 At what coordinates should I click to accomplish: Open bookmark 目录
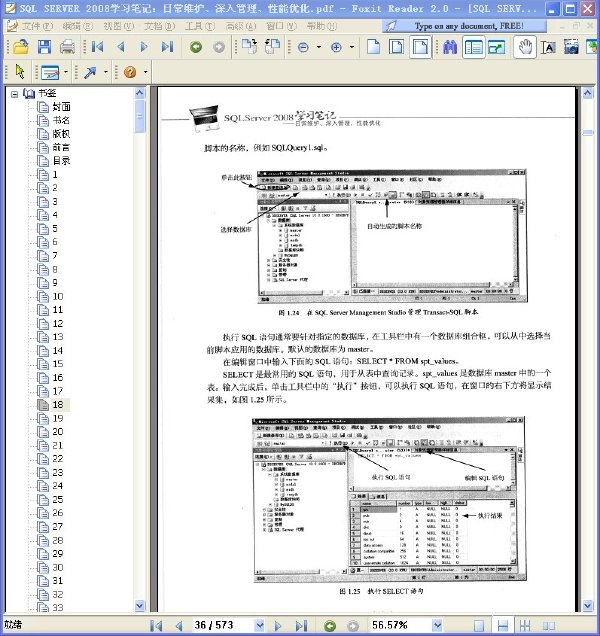pyautogui.click(x=61, y=161)
